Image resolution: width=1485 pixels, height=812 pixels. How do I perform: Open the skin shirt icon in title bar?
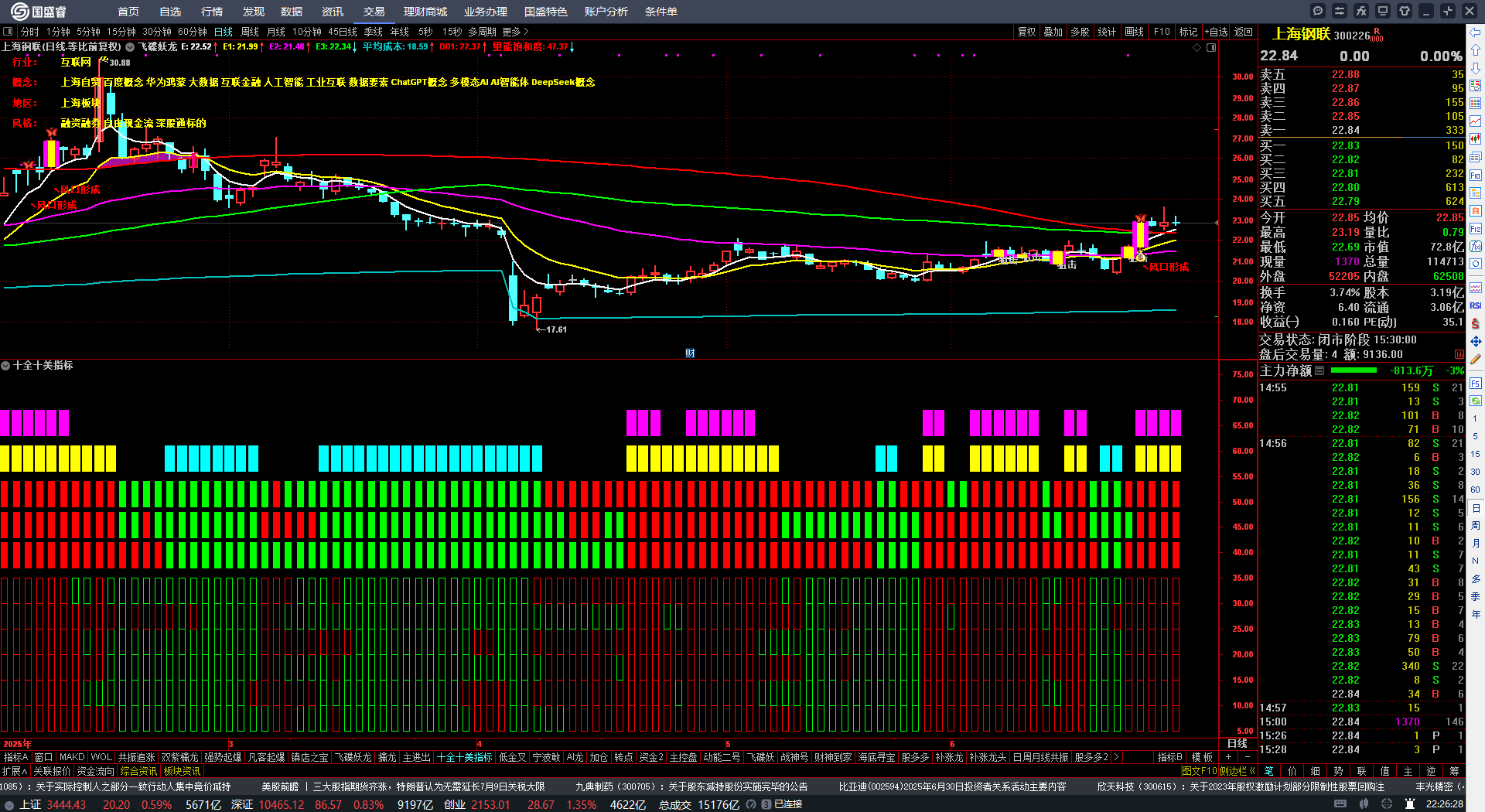pyautogui.click(x=1405, y=11)
